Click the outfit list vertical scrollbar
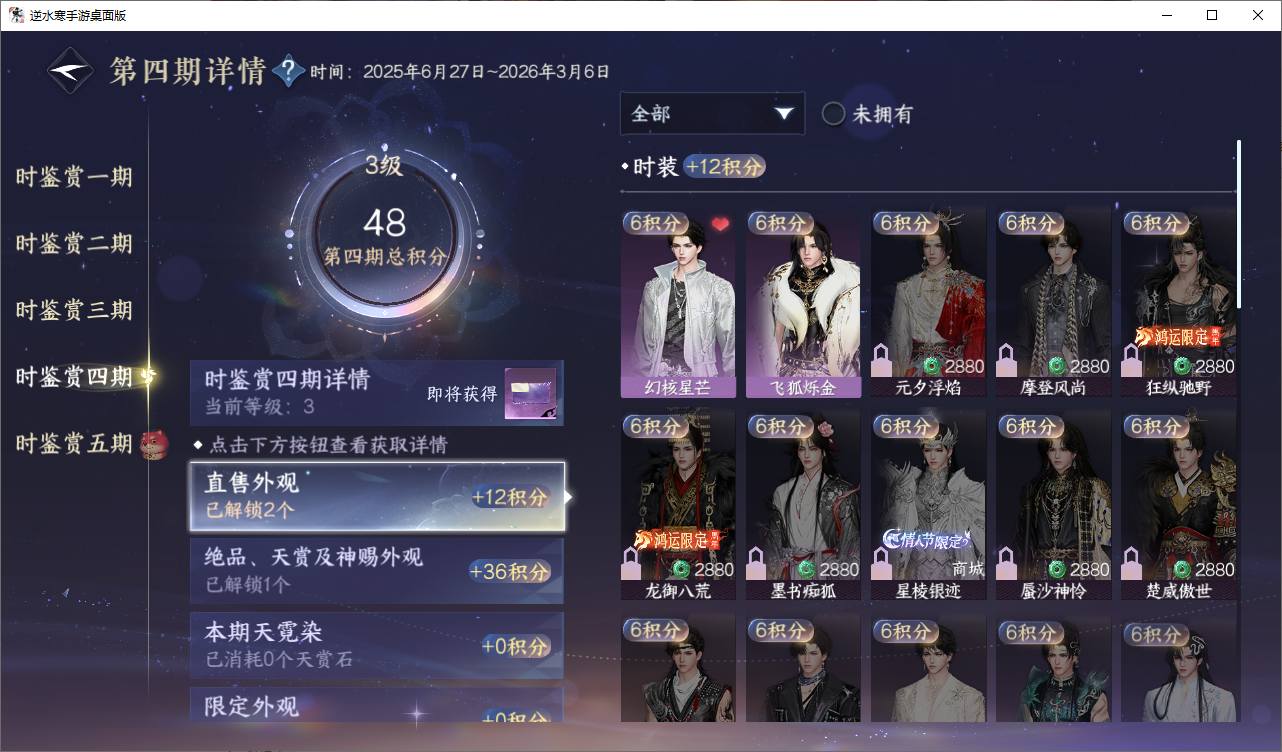The image size is (1282, 752). click(1238, 224)
